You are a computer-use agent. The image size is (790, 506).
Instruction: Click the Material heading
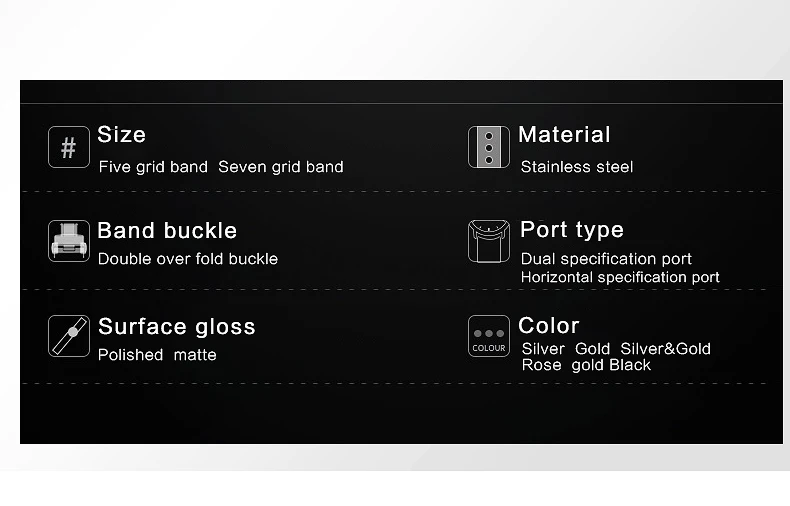click(x=564, y=135)
